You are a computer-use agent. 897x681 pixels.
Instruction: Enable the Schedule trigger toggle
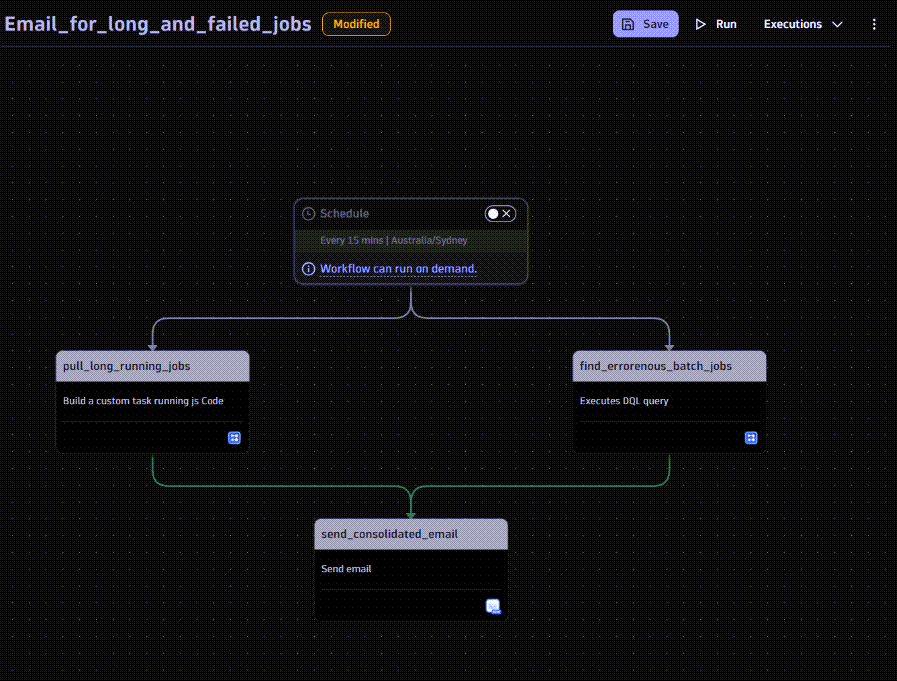point(492,213)
